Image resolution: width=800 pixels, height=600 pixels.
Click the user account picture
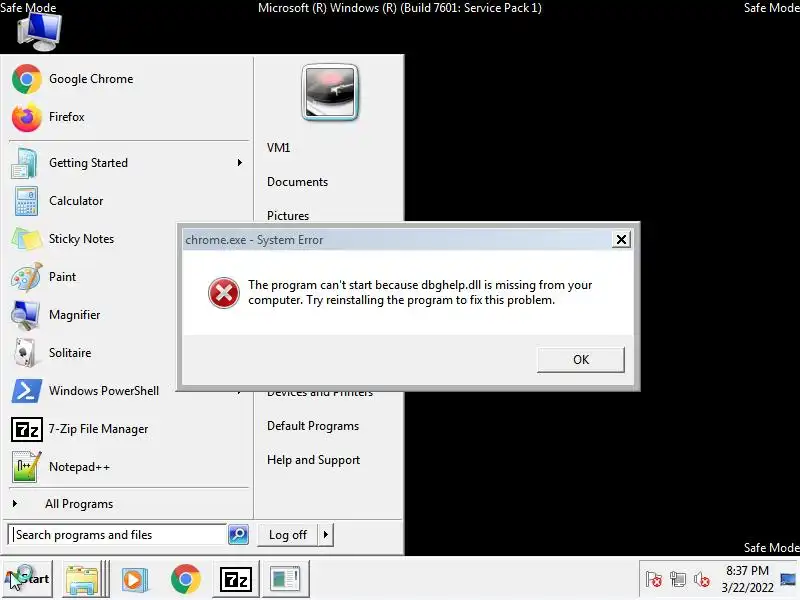(330, 92)
